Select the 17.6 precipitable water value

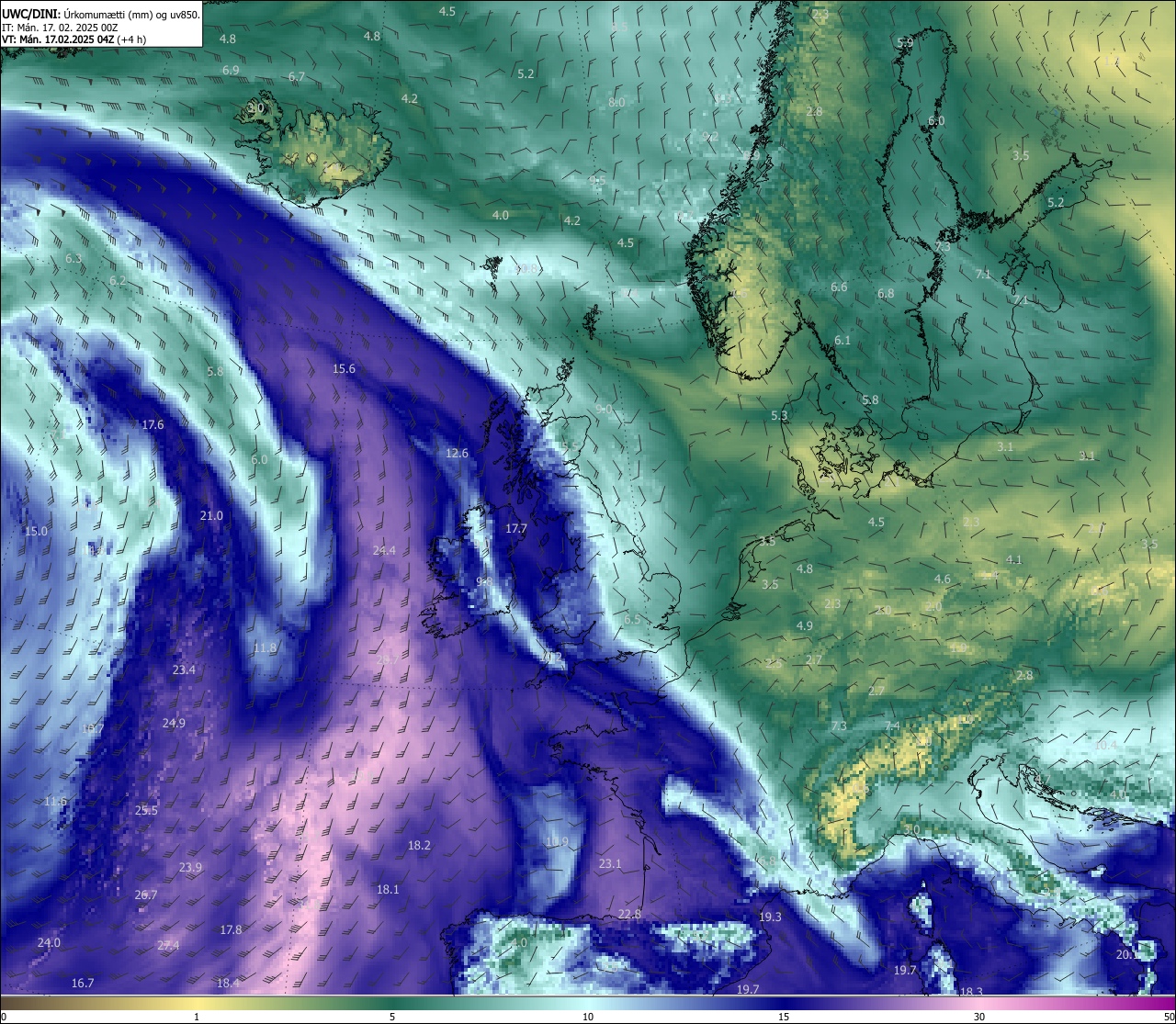(x=153, y=425)
